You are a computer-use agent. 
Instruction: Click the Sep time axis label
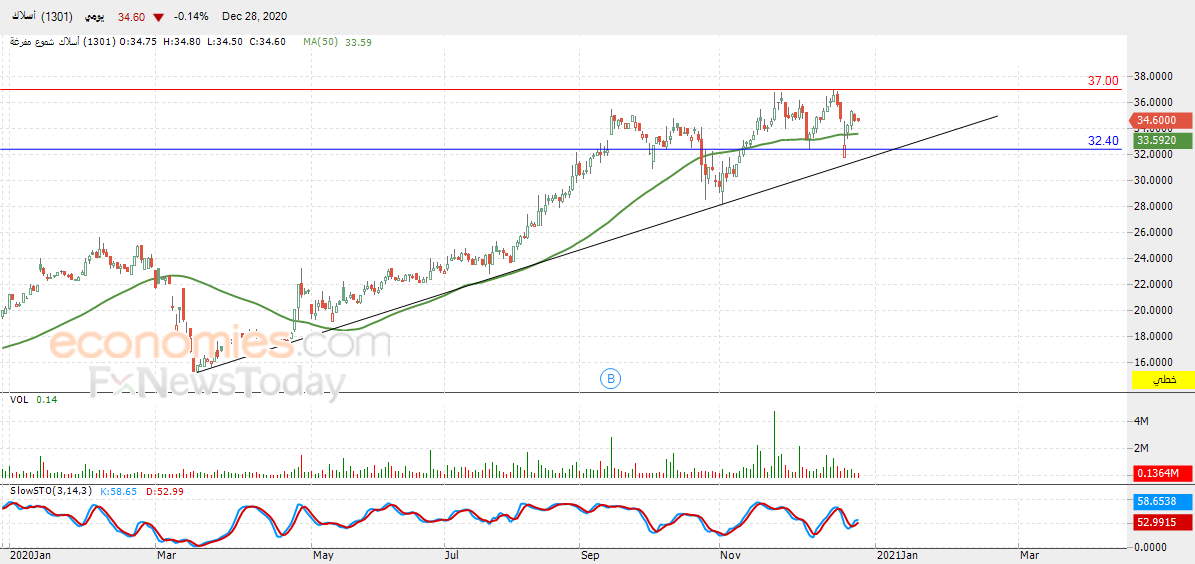590,556
